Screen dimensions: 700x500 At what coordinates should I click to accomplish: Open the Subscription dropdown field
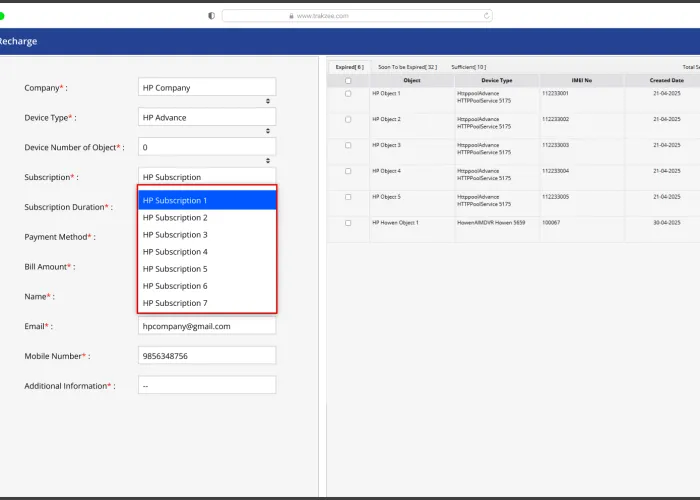point(207,177)
